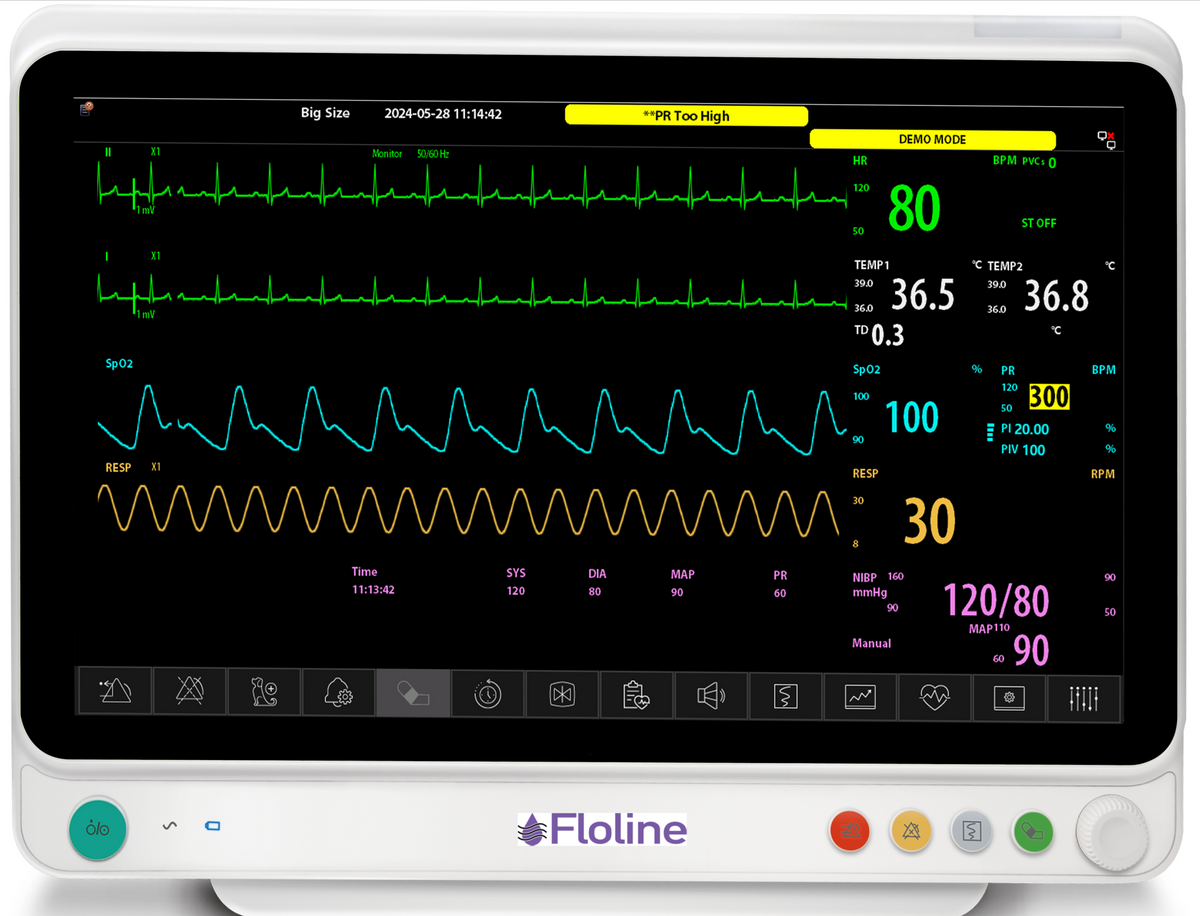Open the trends graph icon
1200x916 pixels.
coord(860,692)
